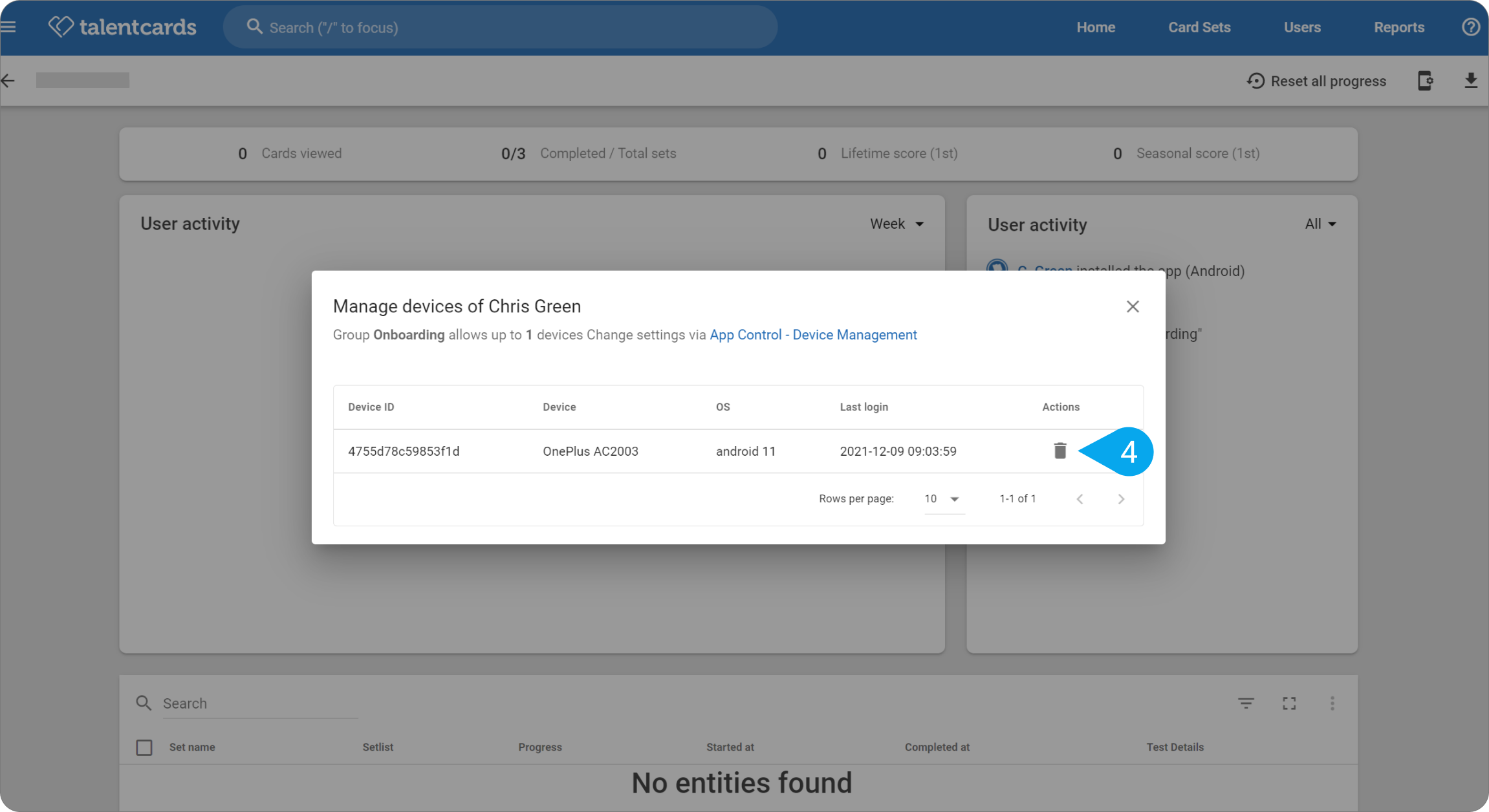The width and height of the screenshot is (1489, 812).
Task: Go to the Card Sets menu
Action: click(x=1199, y=27)
